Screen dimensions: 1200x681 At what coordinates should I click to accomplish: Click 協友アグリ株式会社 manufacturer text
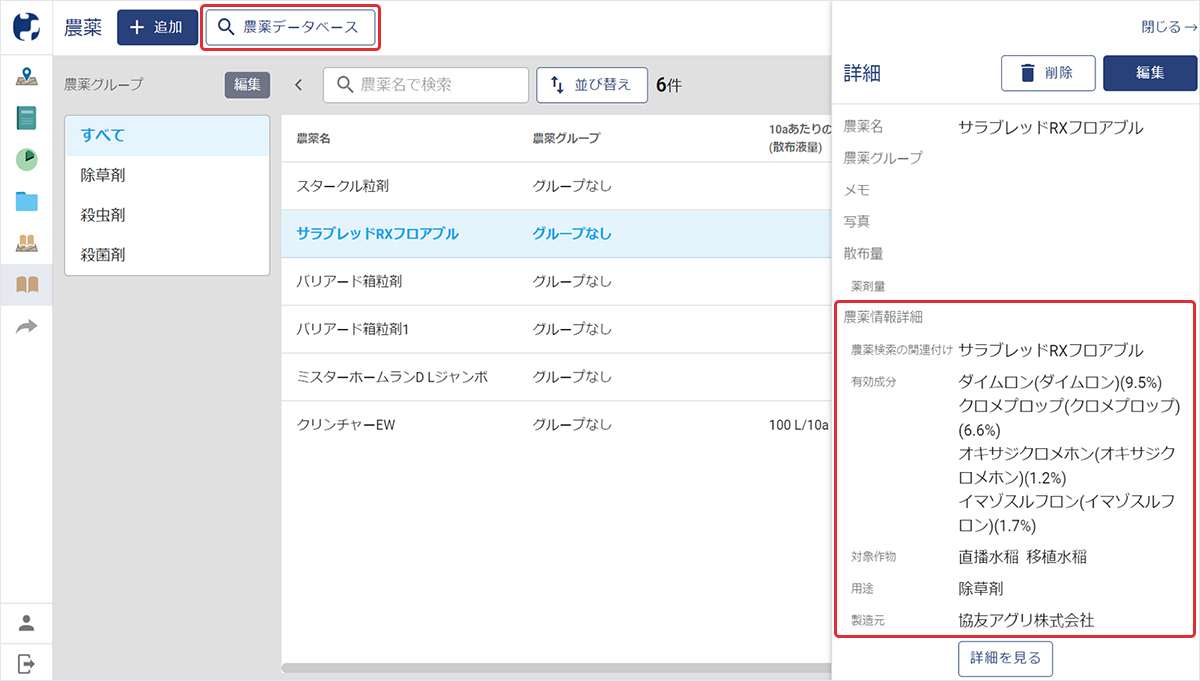coord(1026,620)
